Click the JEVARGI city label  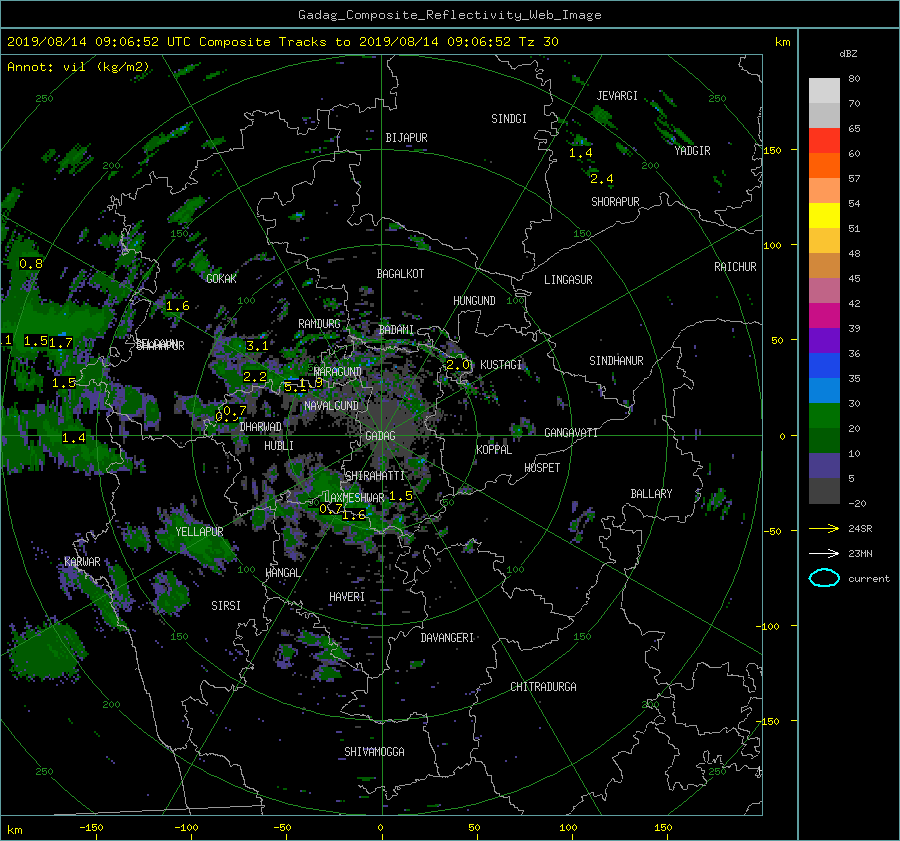pos(617,96)
